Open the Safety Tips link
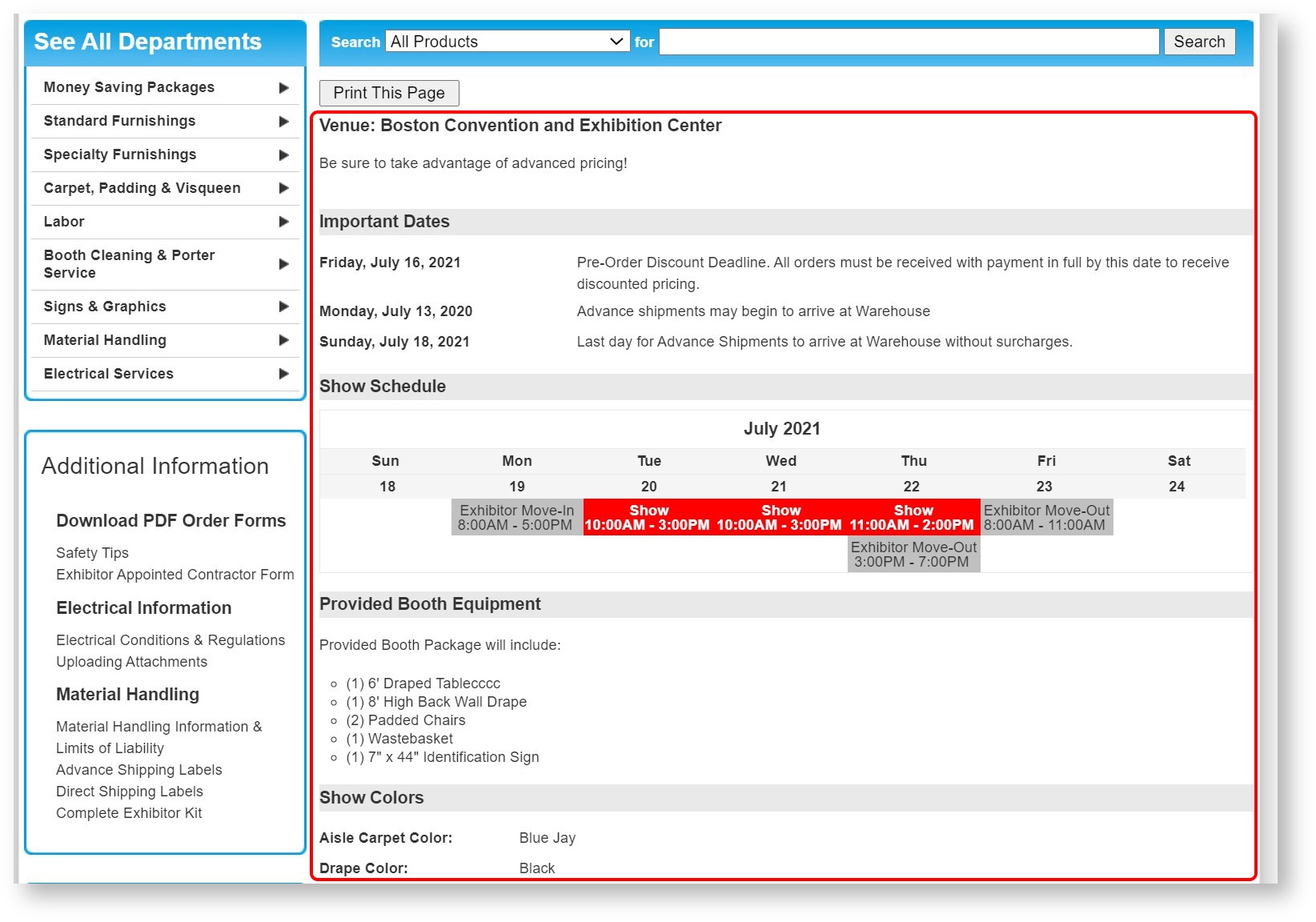The image size is (1316, 922). [x=91, y=552]
